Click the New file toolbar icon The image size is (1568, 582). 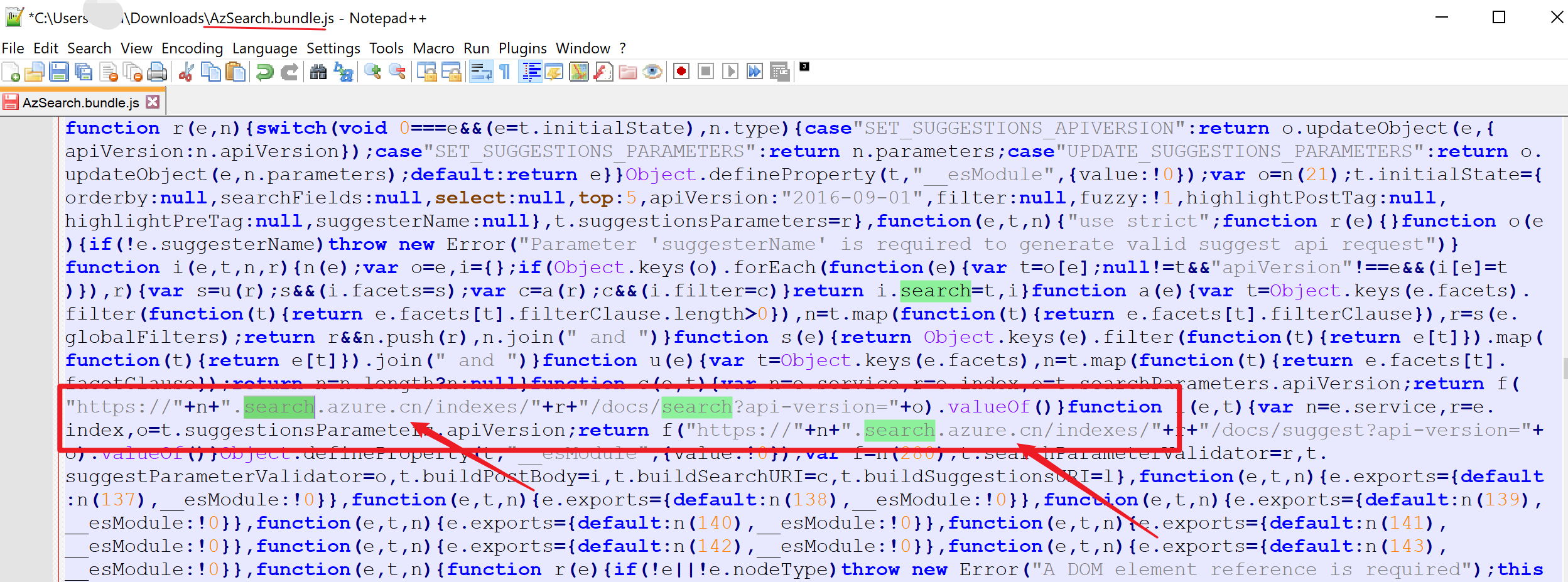coord(11,72)
